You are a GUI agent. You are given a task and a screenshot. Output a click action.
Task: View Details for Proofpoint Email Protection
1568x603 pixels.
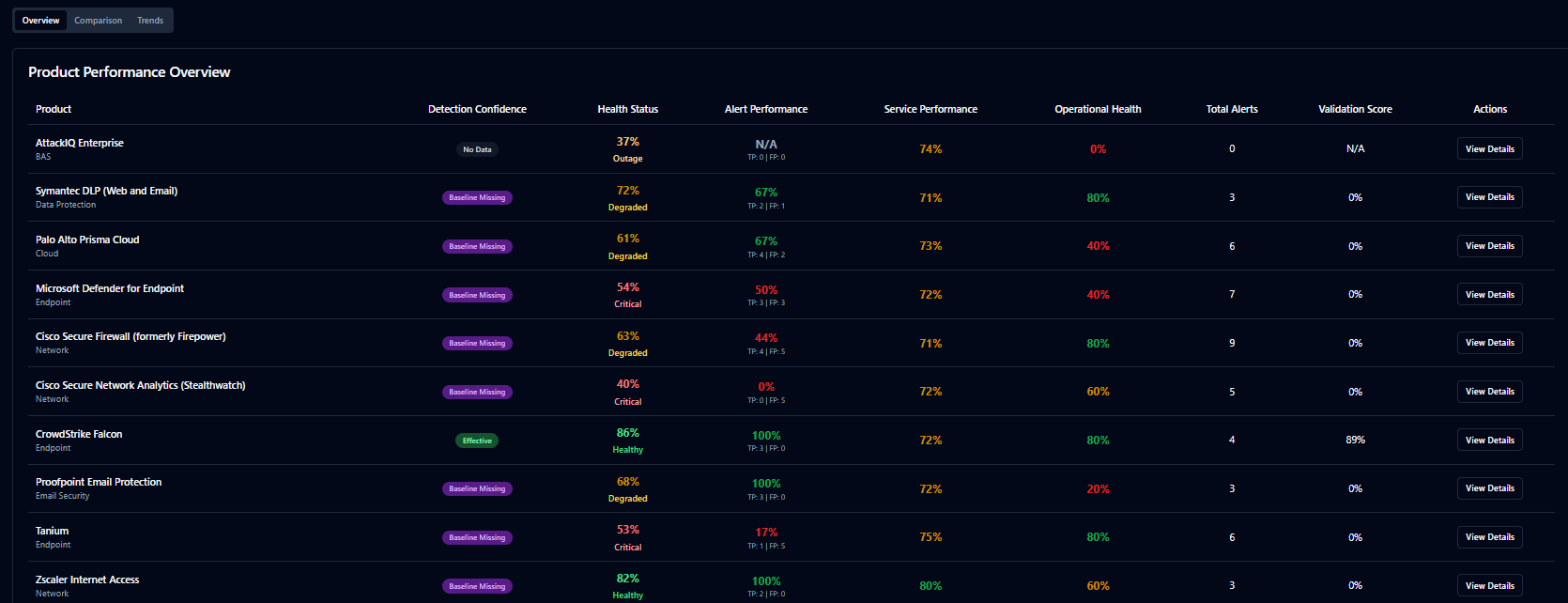pos(1489,488)
